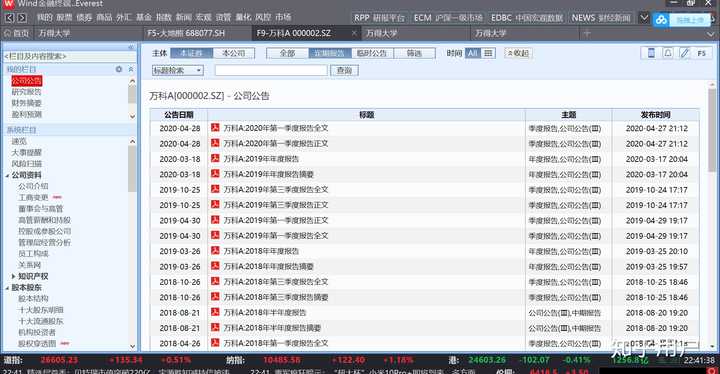Select the 筛选 filter toggle
This screenshot has height=374, width=720.
414,53
